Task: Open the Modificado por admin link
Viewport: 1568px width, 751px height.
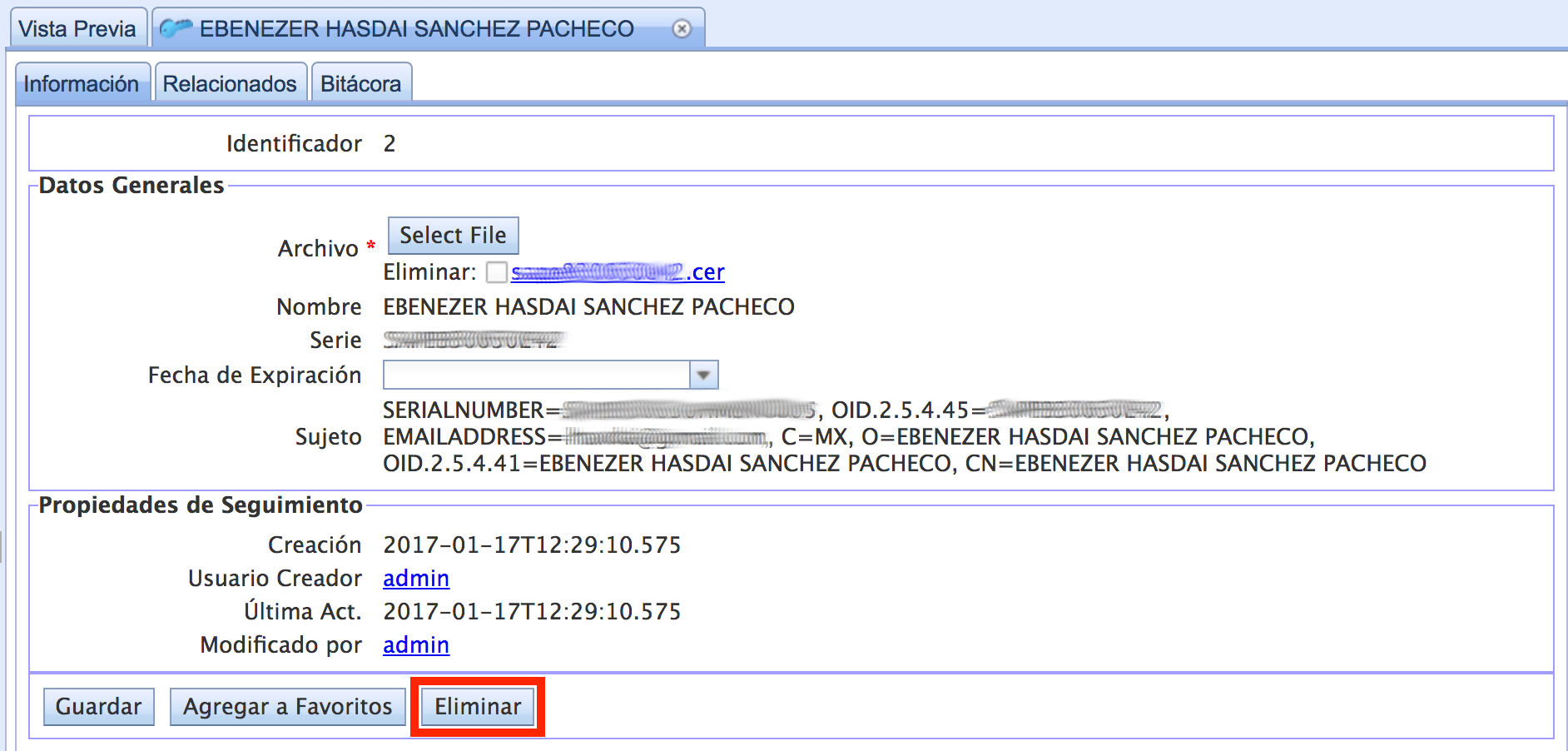Action: point(416,644)
